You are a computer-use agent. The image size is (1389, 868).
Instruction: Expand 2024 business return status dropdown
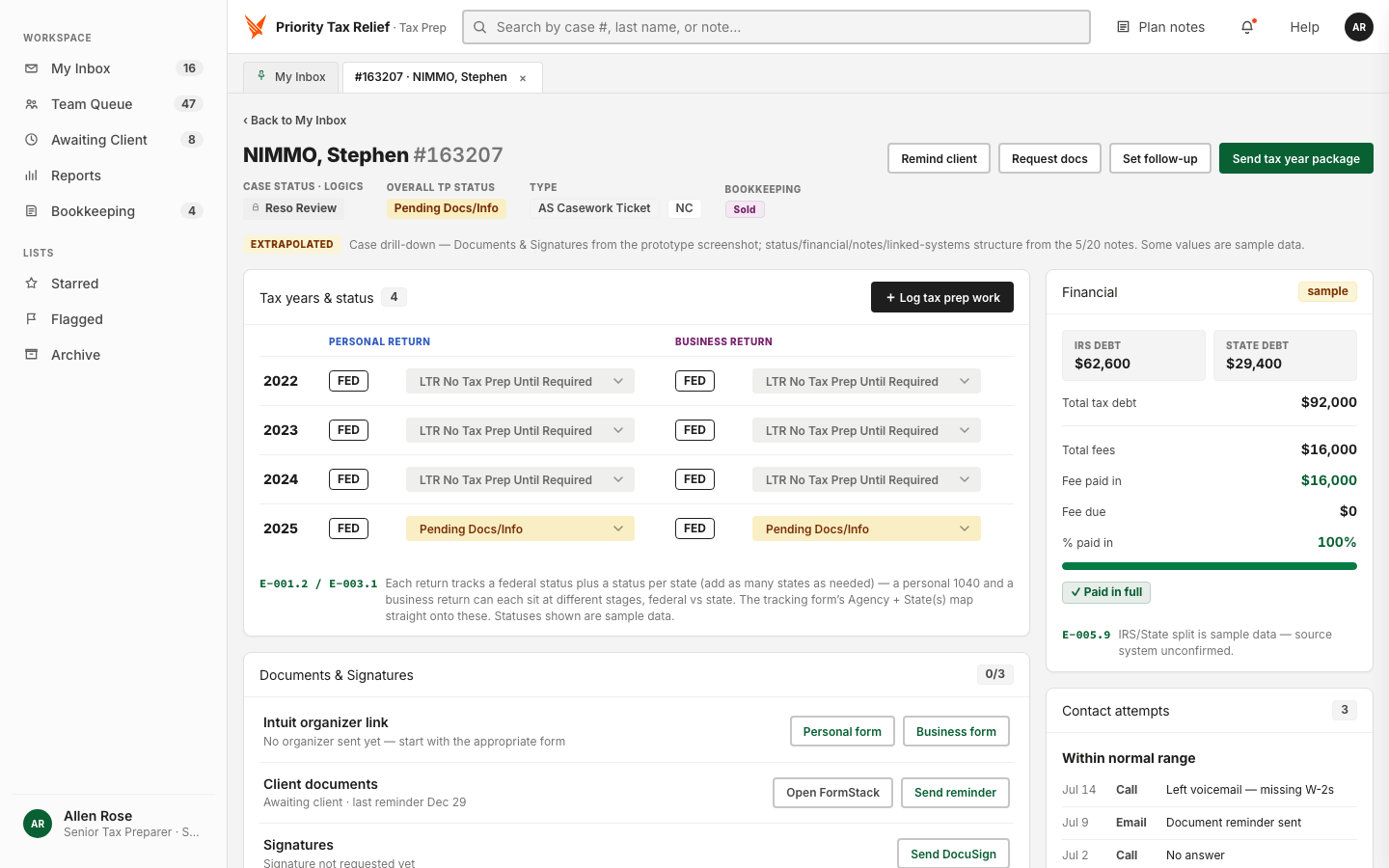(x=866, y=479)
